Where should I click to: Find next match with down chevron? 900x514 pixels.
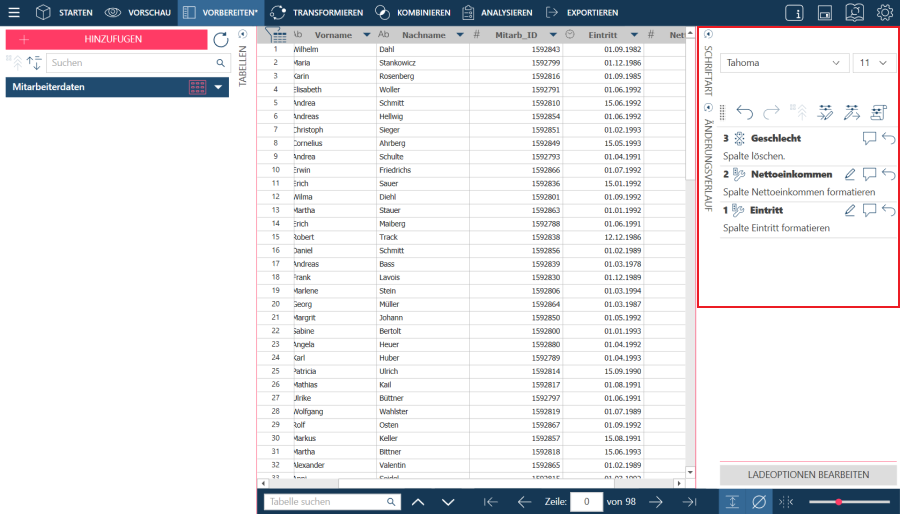click(x=448, y=502)
